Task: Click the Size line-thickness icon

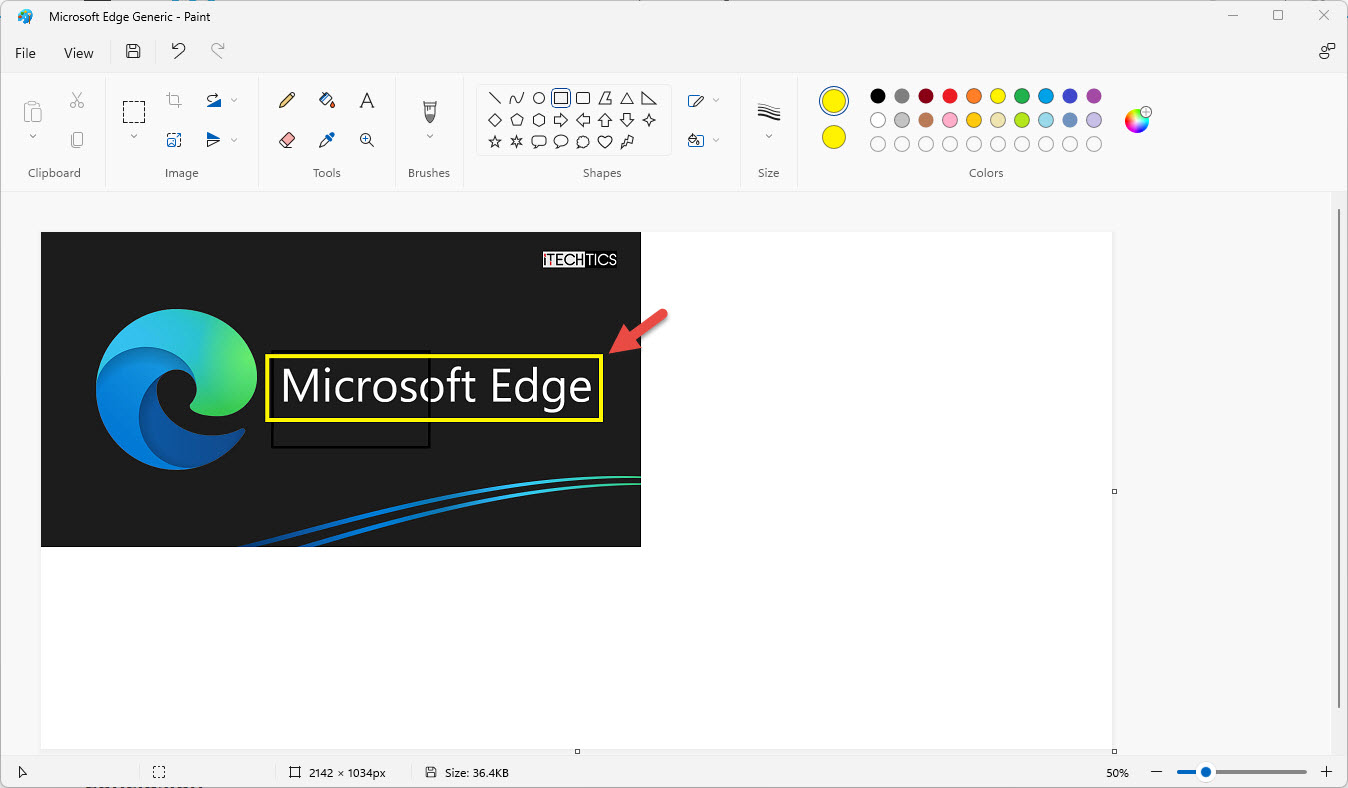Action: 769,111
